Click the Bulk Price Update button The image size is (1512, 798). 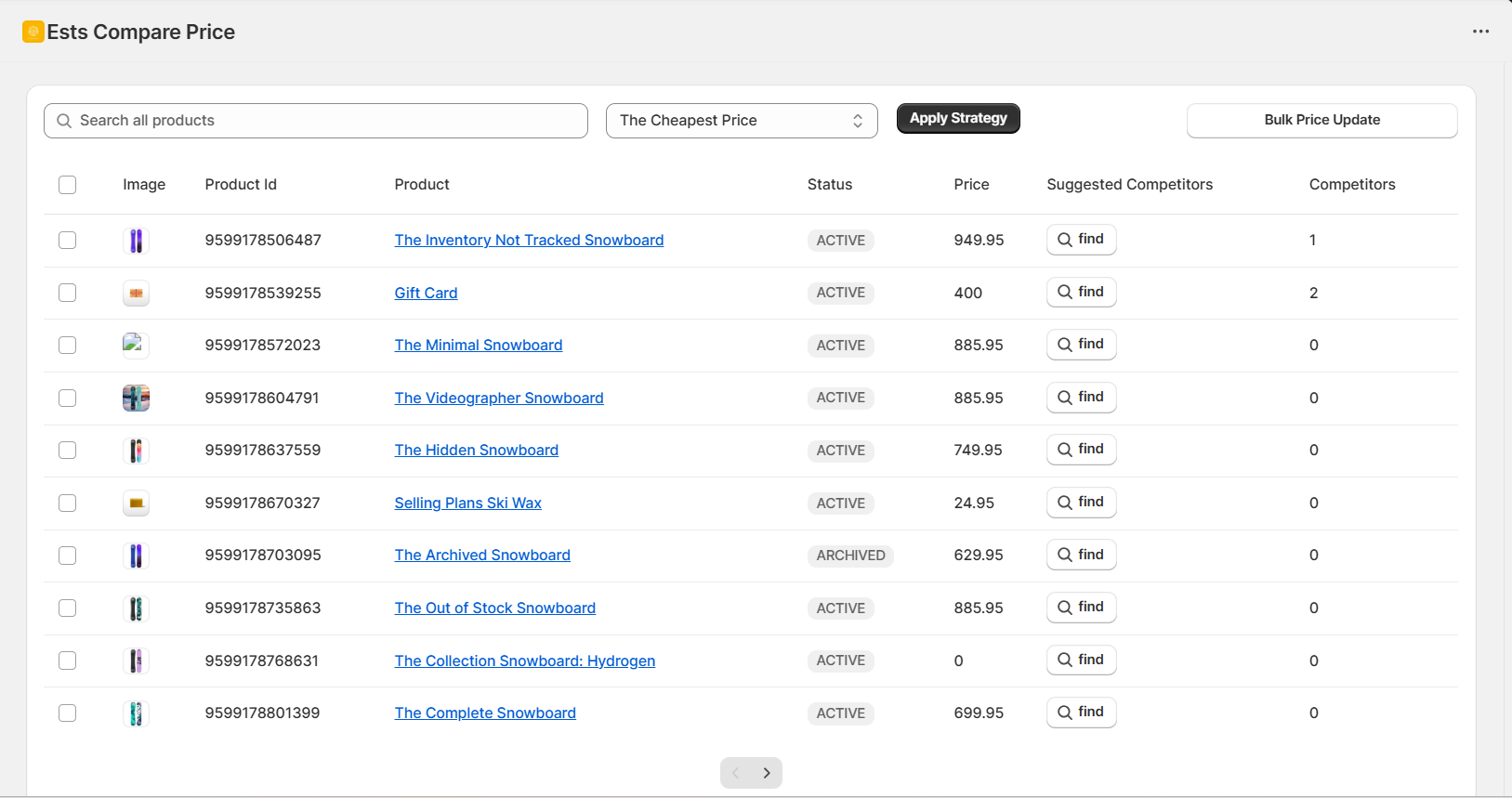[x=1321, y=120]
